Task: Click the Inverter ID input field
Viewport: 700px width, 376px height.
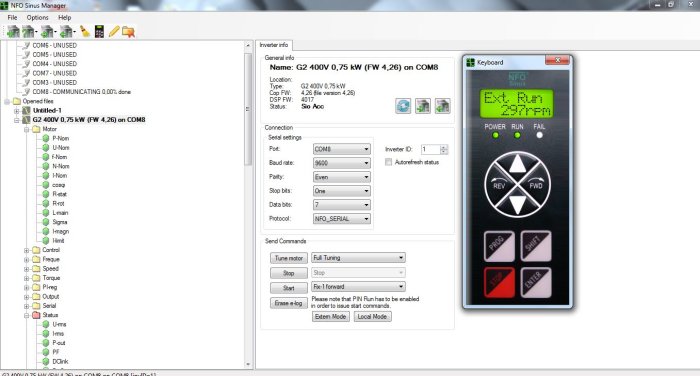Action: [x=431, y=149]
